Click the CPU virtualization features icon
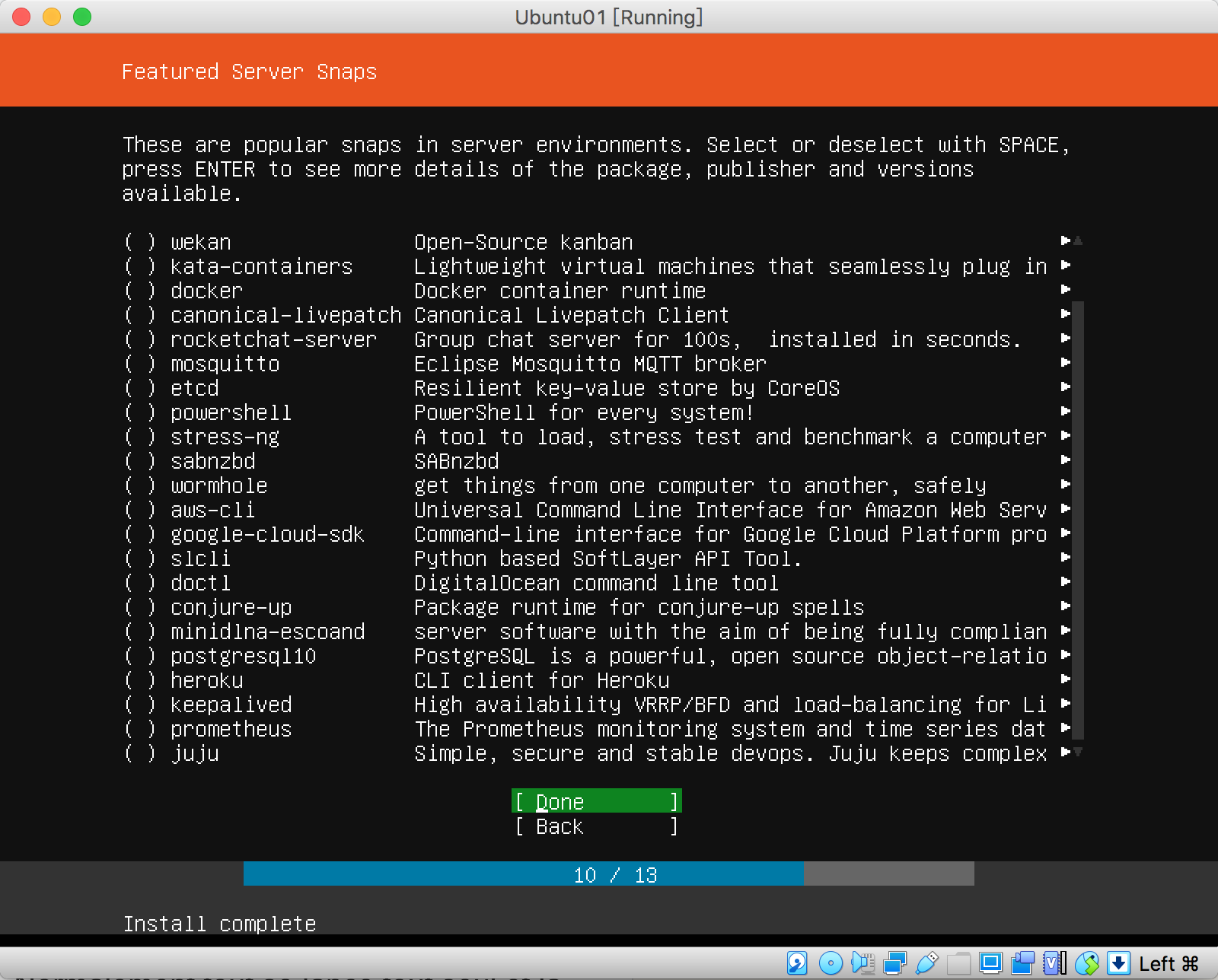 point(1054,963)
